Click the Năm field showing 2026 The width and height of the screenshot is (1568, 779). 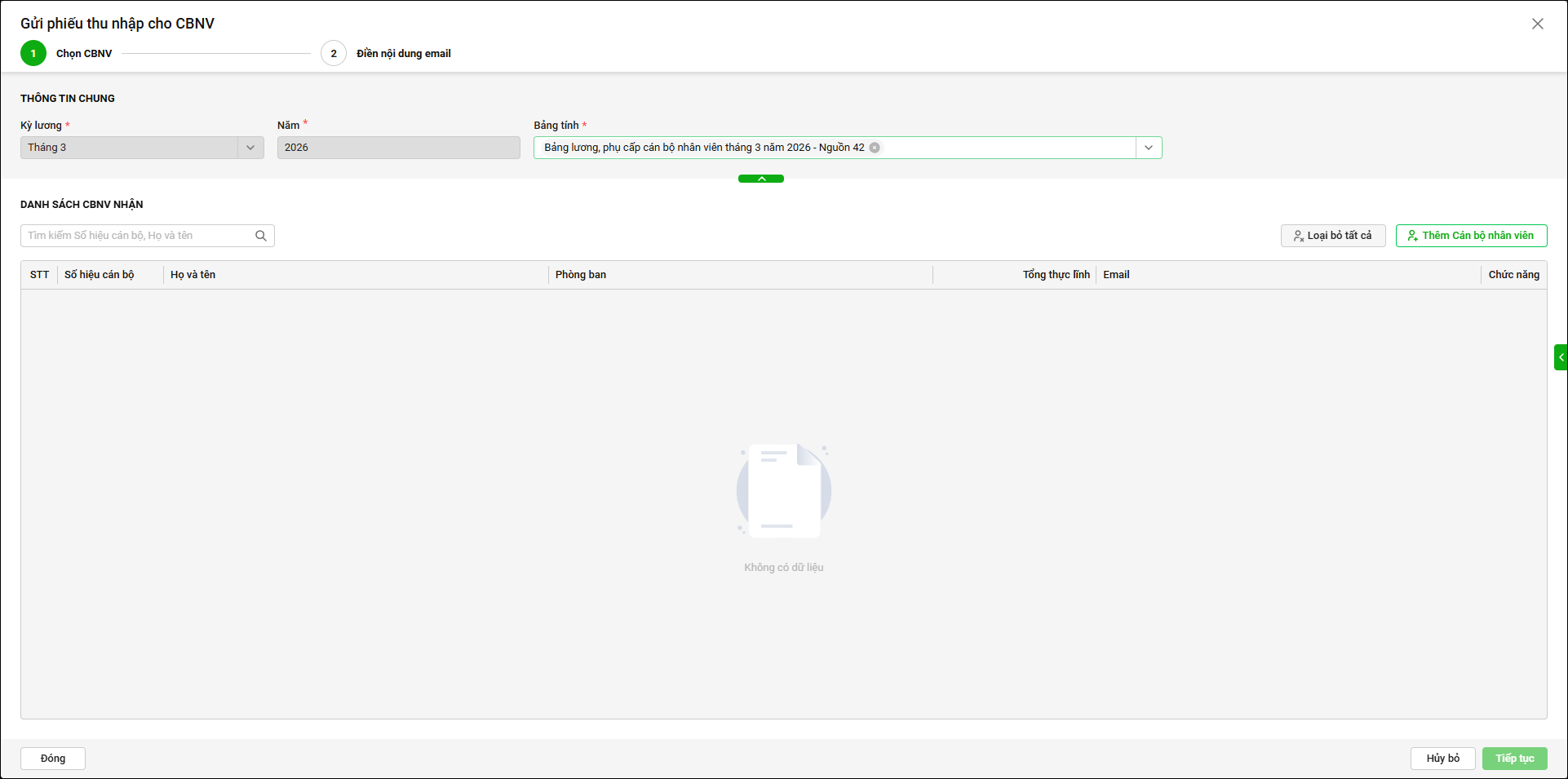398,148
